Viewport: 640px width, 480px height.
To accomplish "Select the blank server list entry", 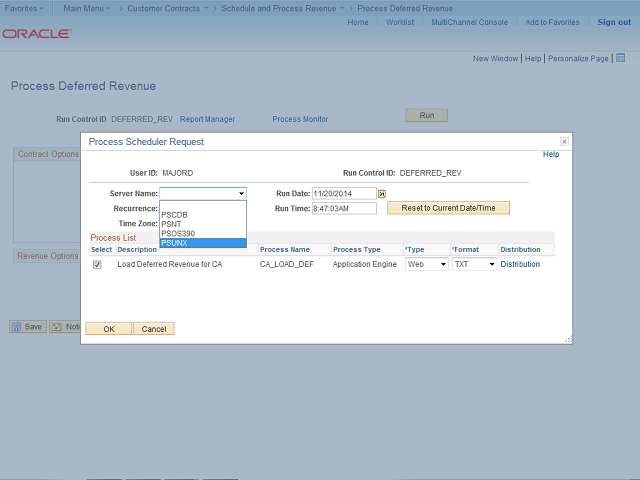I will click(203, 206).
